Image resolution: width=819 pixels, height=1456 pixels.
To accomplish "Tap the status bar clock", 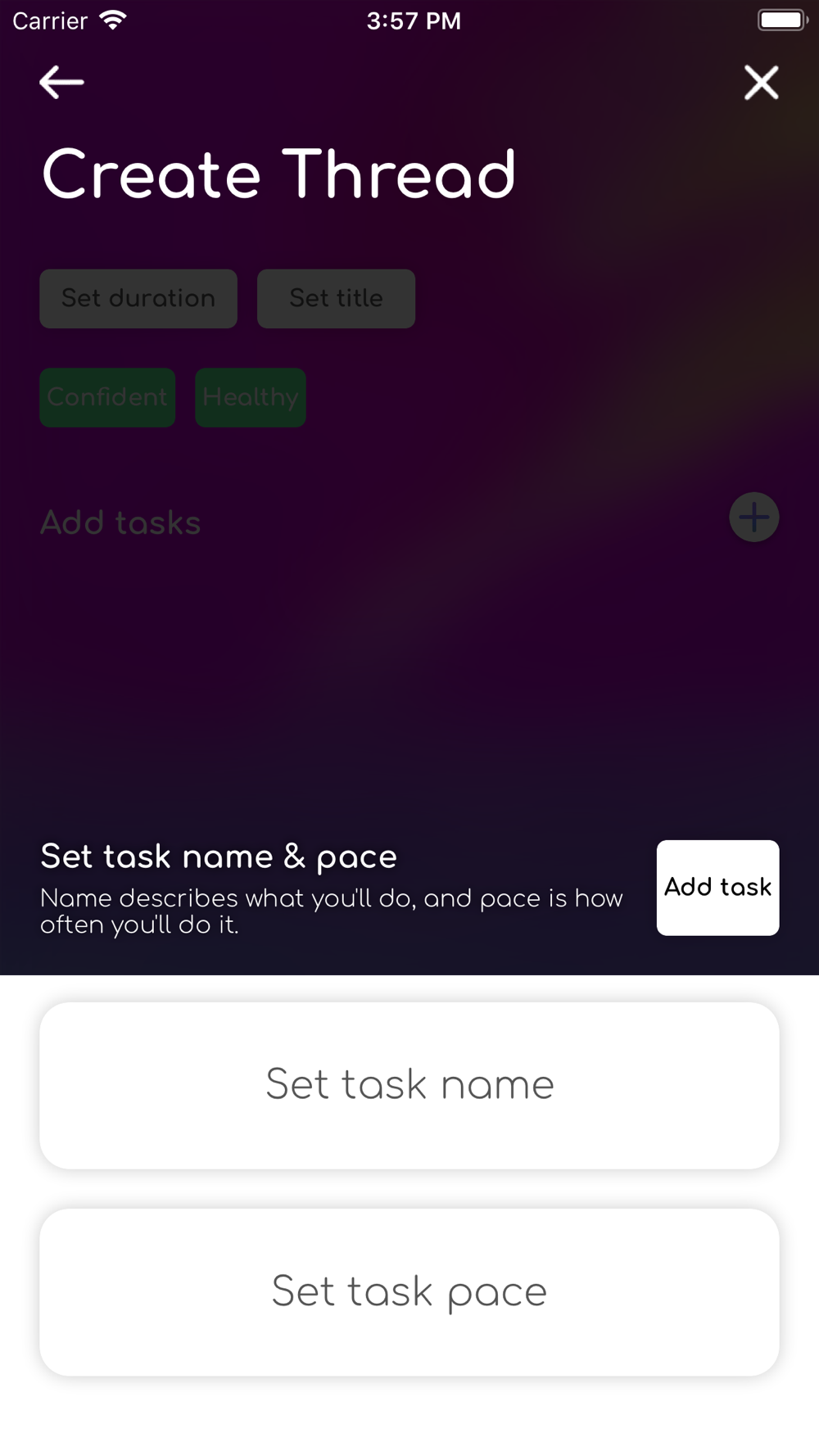I will tap(414, 20).
